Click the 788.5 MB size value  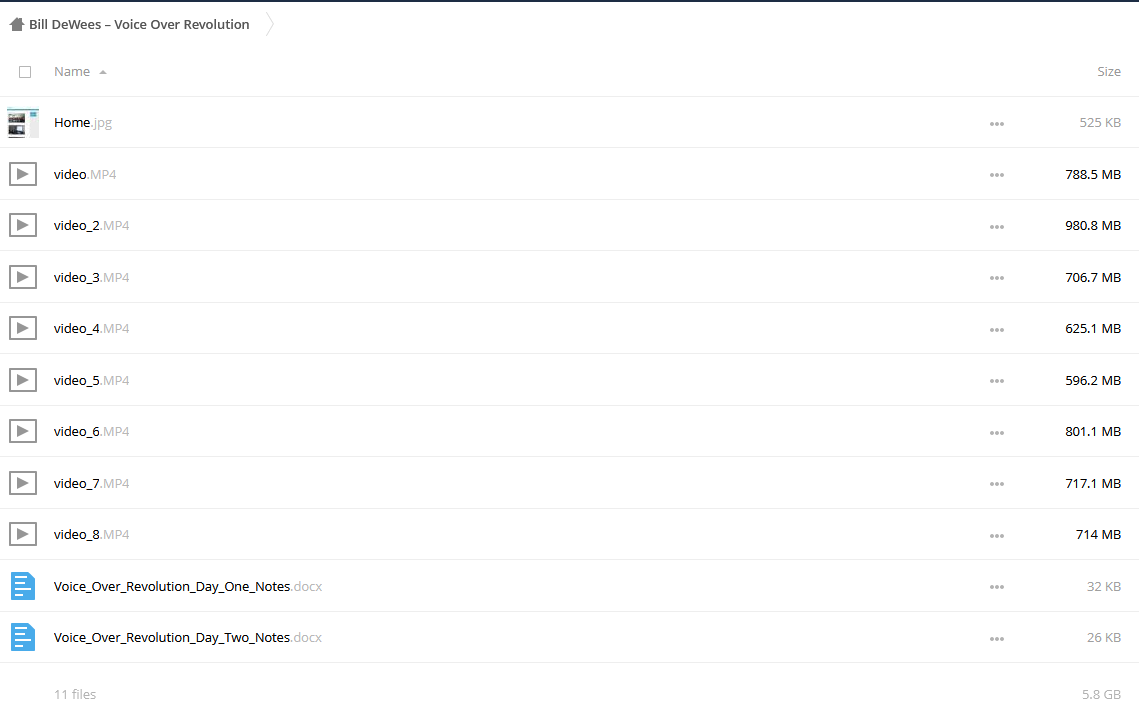tap(1093, 174)
